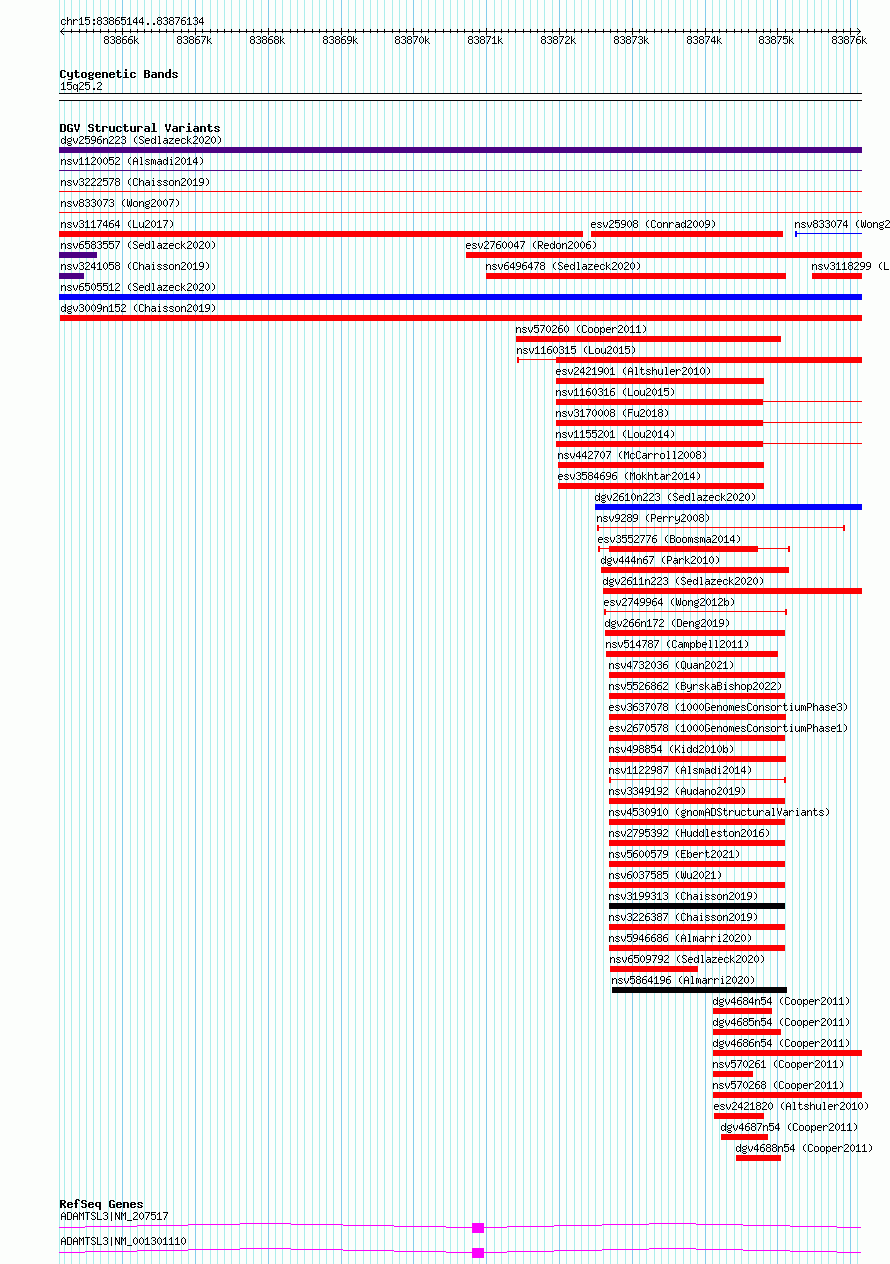Select the dgv4687n54 (Cooper2011) label

click(x=789, y=1128)
